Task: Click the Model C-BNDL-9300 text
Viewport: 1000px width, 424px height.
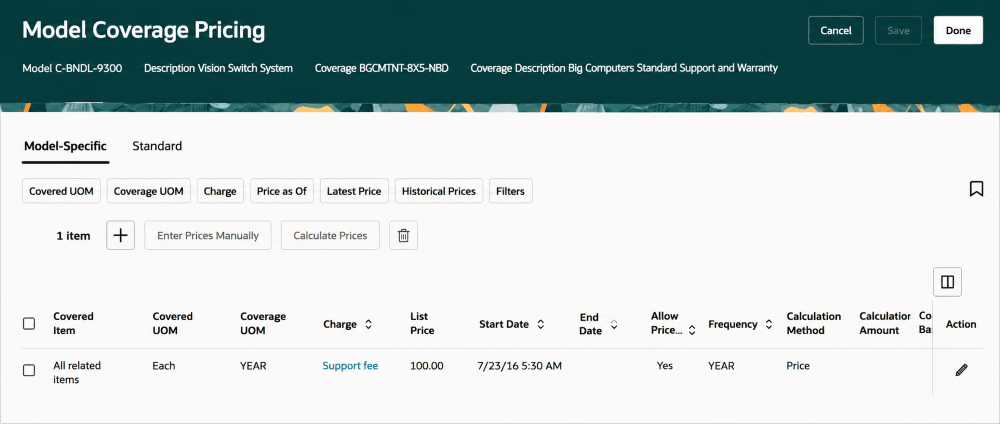Action: coord(72,68)
